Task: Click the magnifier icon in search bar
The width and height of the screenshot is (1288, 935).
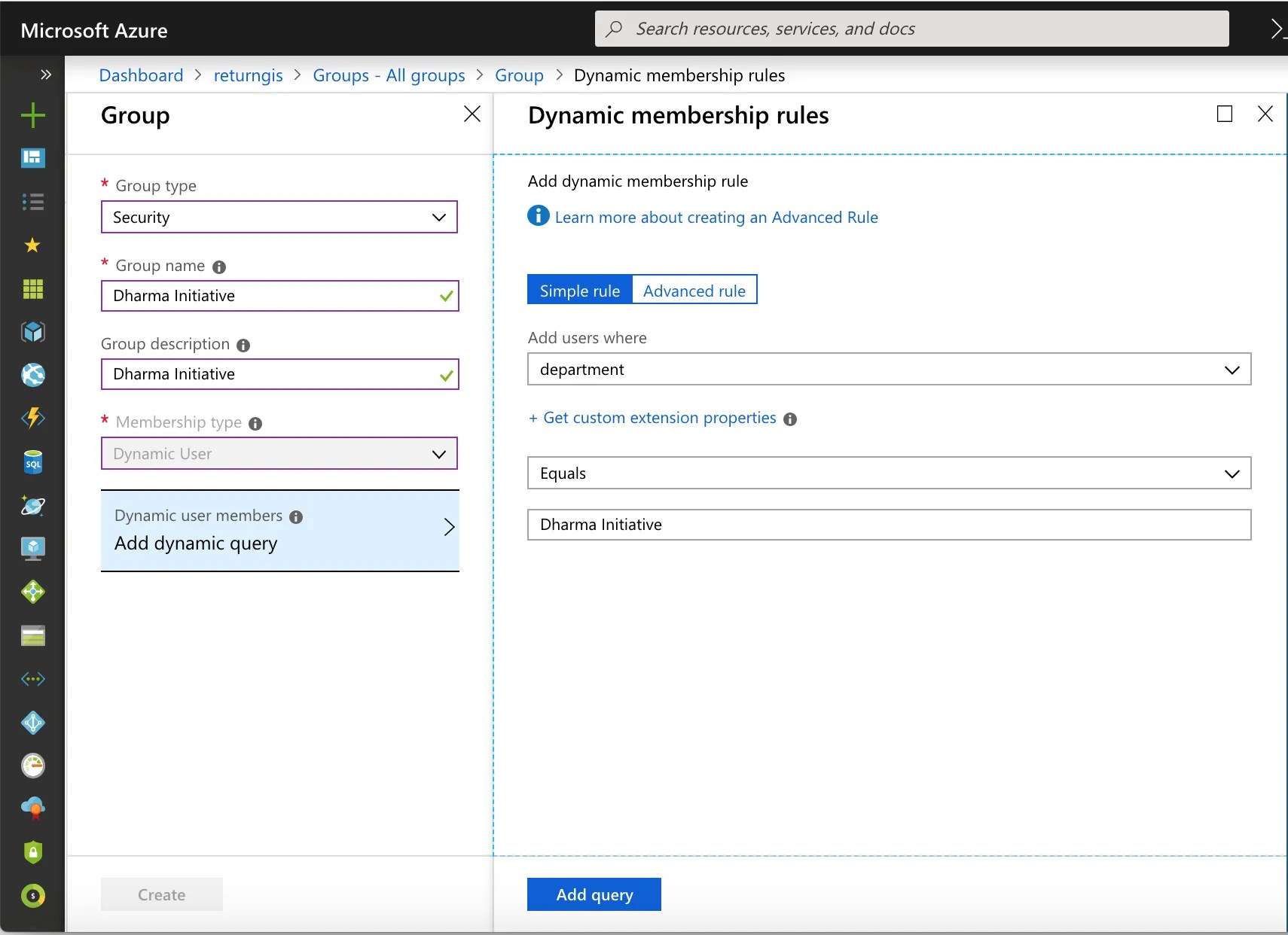Action: 615,29
